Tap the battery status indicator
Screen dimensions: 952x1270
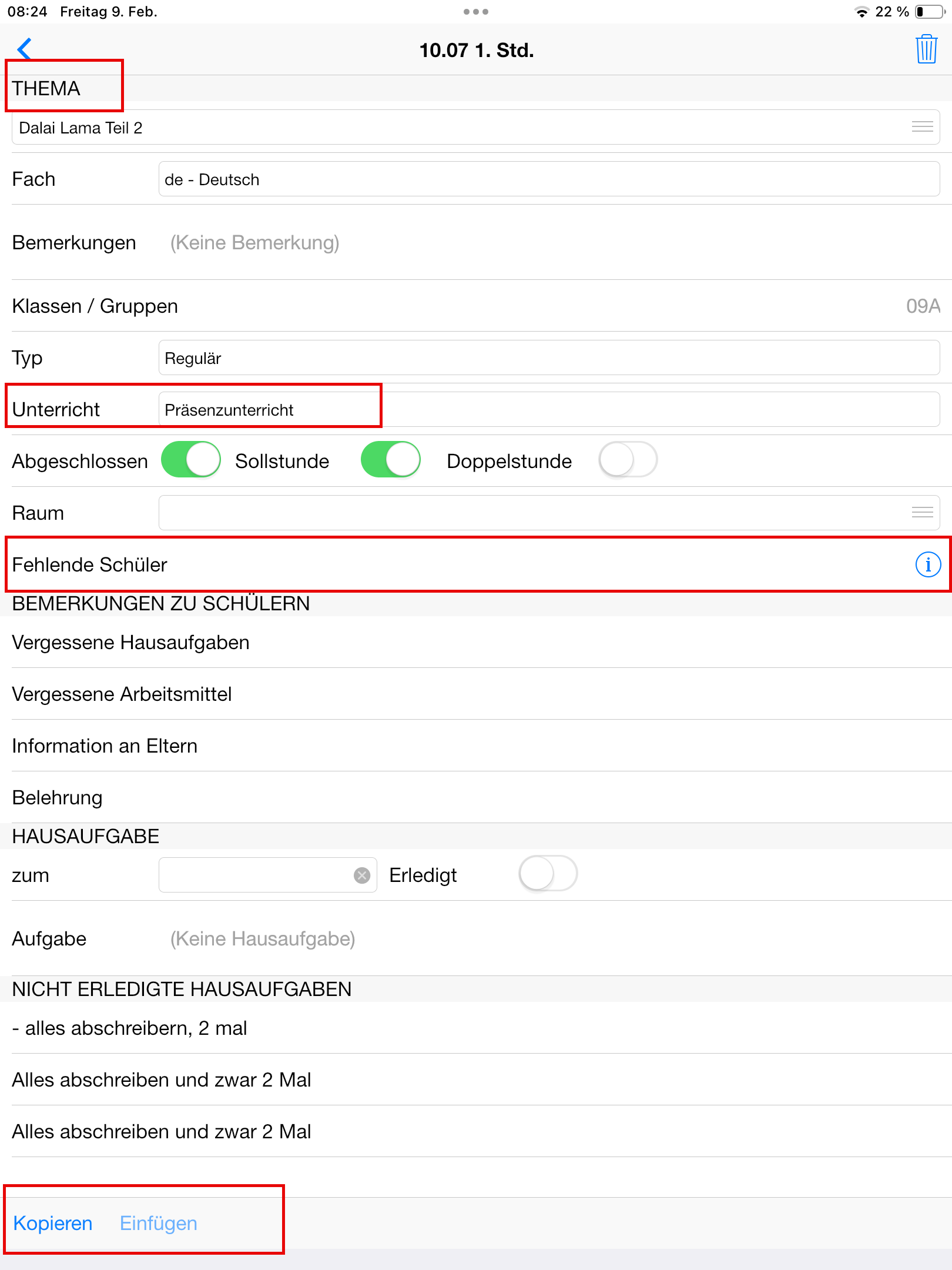point(931,12)
